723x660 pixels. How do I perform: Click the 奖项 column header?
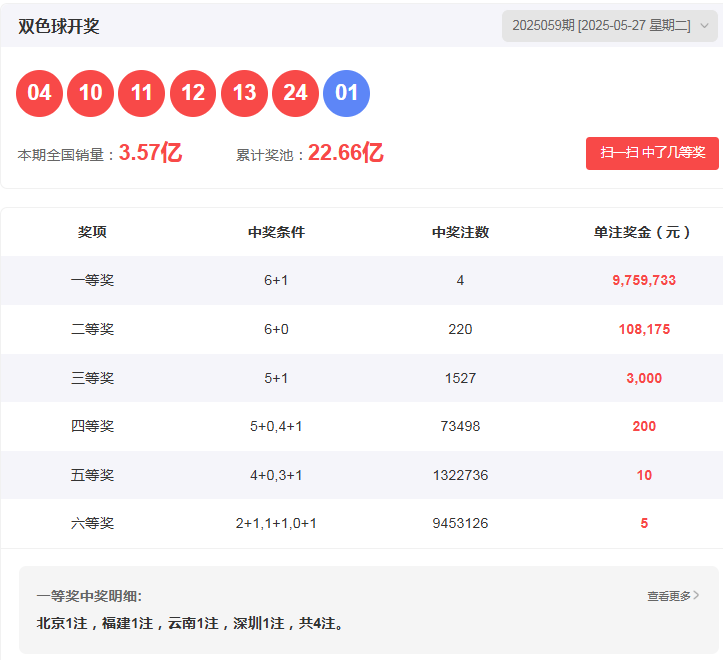coord(92,232)
